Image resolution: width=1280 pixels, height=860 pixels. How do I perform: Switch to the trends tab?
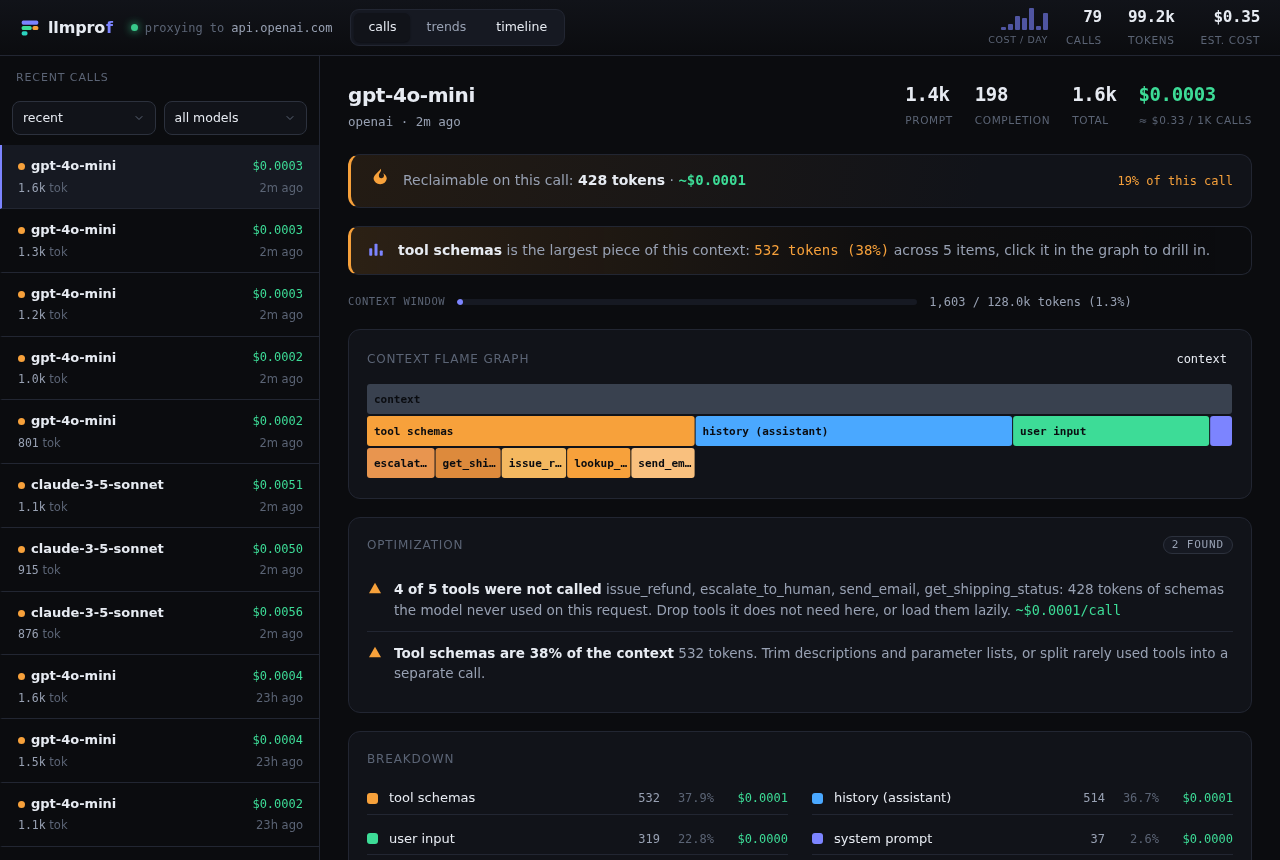(x=446, y=27)
